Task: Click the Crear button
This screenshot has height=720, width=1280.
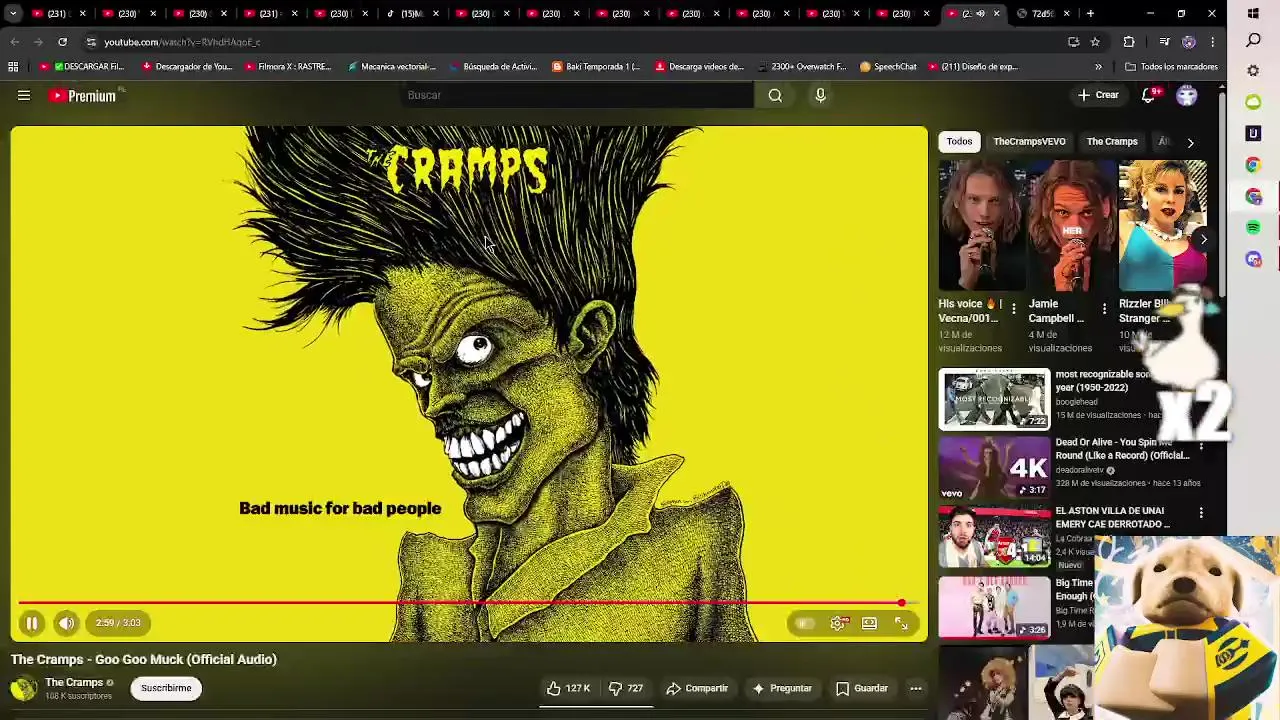Action: click(1098, 95)
